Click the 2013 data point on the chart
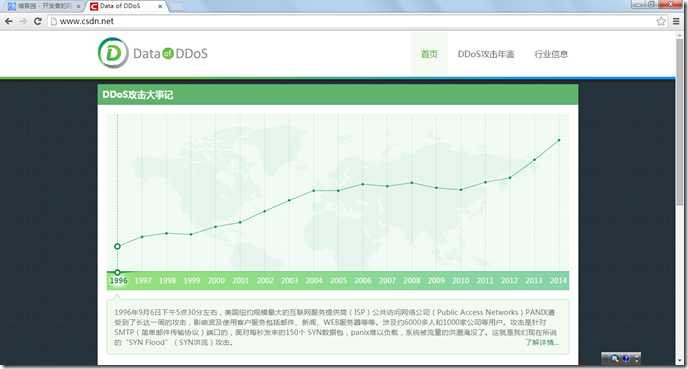 534,160
